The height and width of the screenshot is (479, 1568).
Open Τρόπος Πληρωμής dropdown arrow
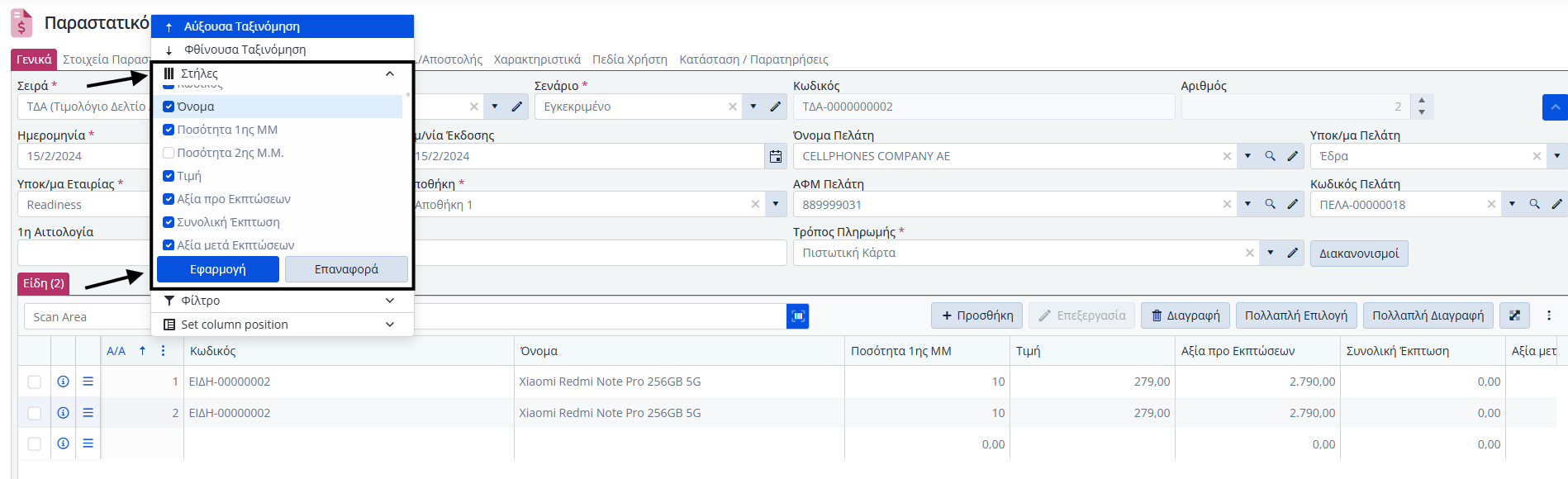click(1271, 253)
